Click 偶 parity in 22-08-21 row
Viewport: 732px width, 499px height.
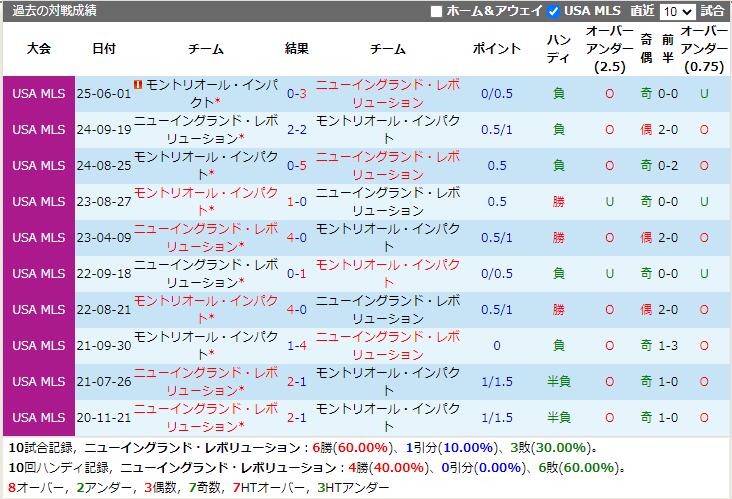click(x=646, y=309)
